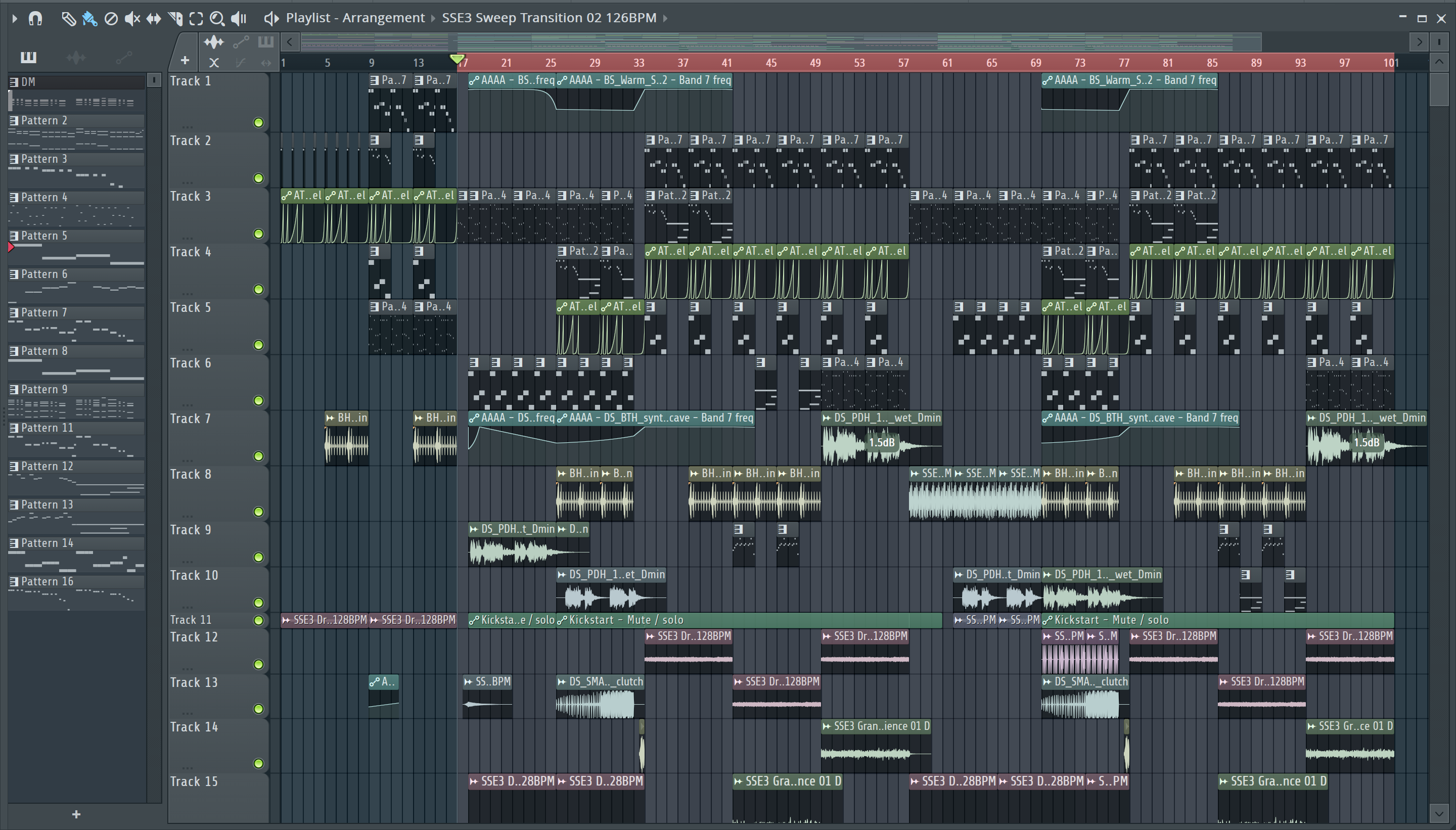
Task: Click the Track 6 header name
Action: tap(191, 363)
